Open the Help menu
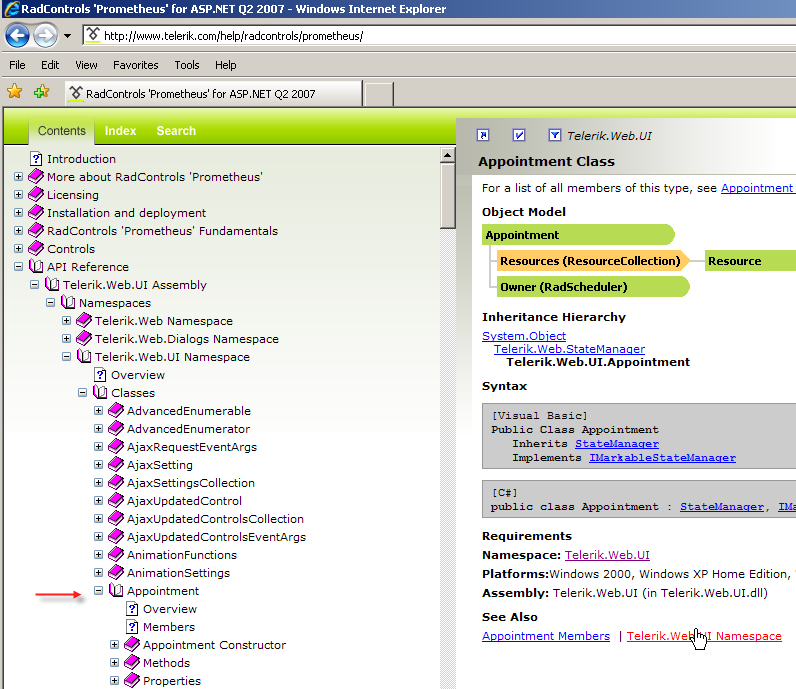The height and width of the screenshot is (689, 796). tap(225, 65)
